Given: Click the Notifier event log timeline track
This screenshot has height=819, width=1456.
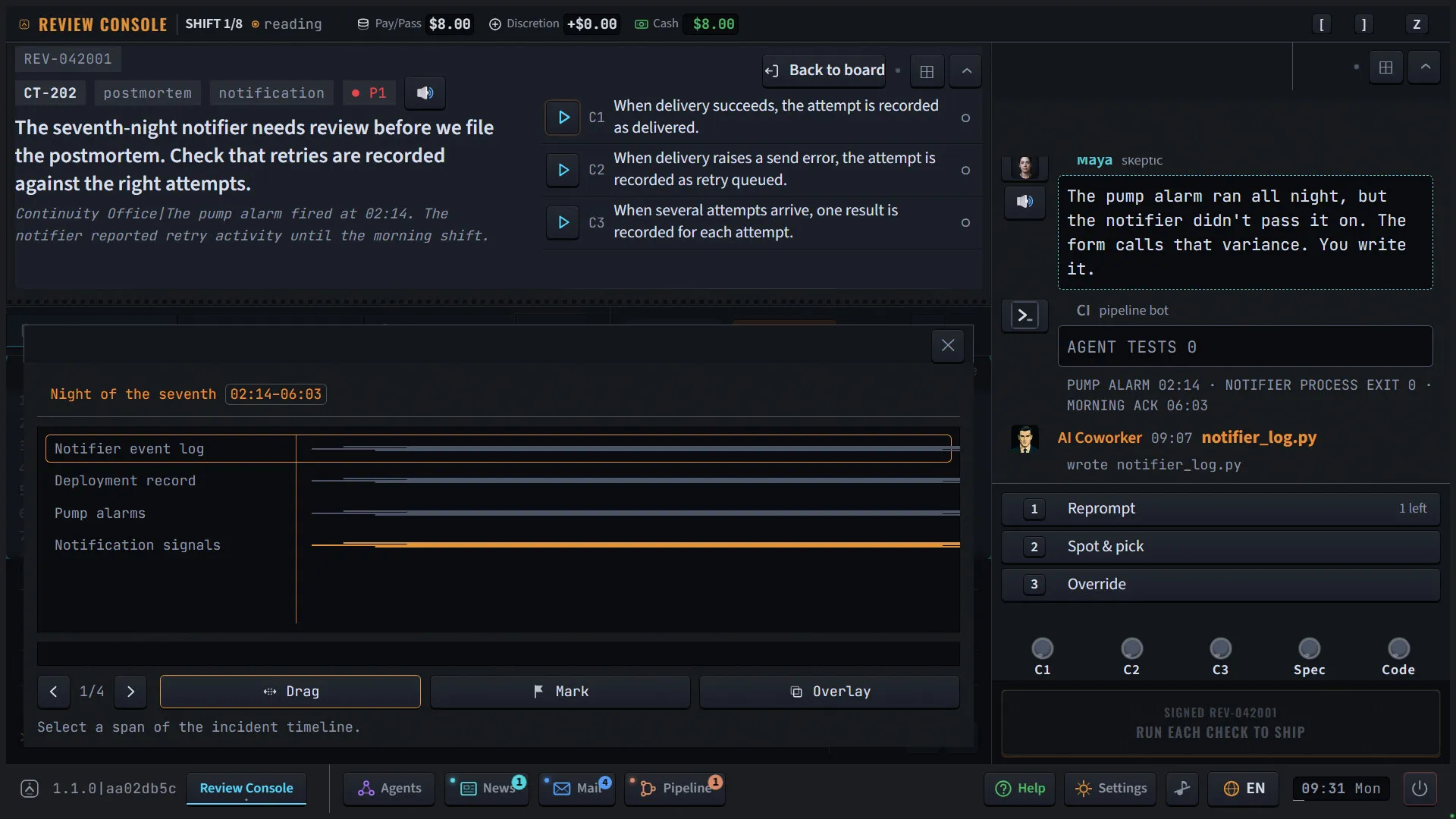Looking at the screenshot, I should pyautogui.click(x=635, y=449).
